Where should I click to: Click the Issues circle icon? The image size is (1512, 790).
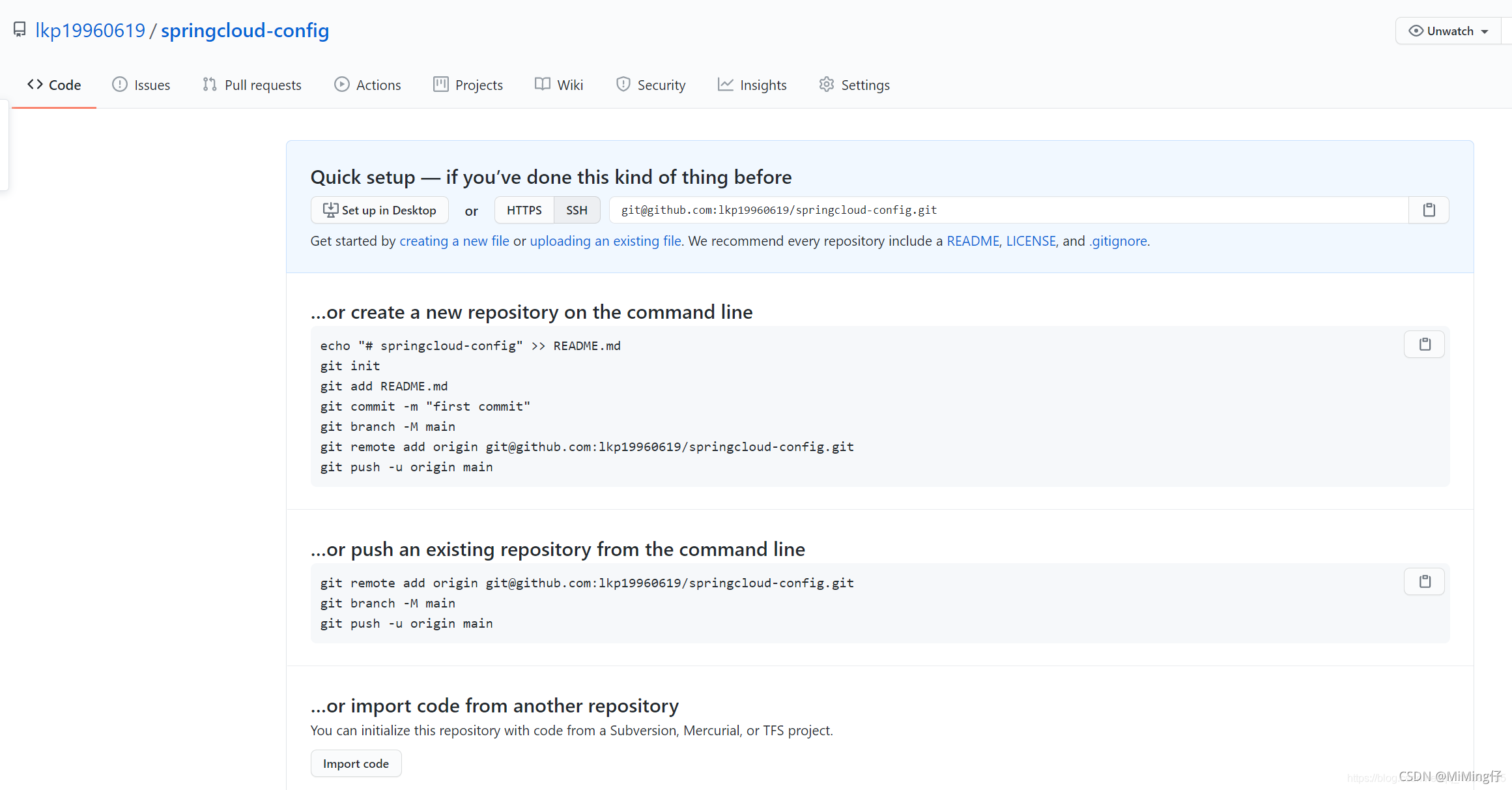click(x=120, y=84)
